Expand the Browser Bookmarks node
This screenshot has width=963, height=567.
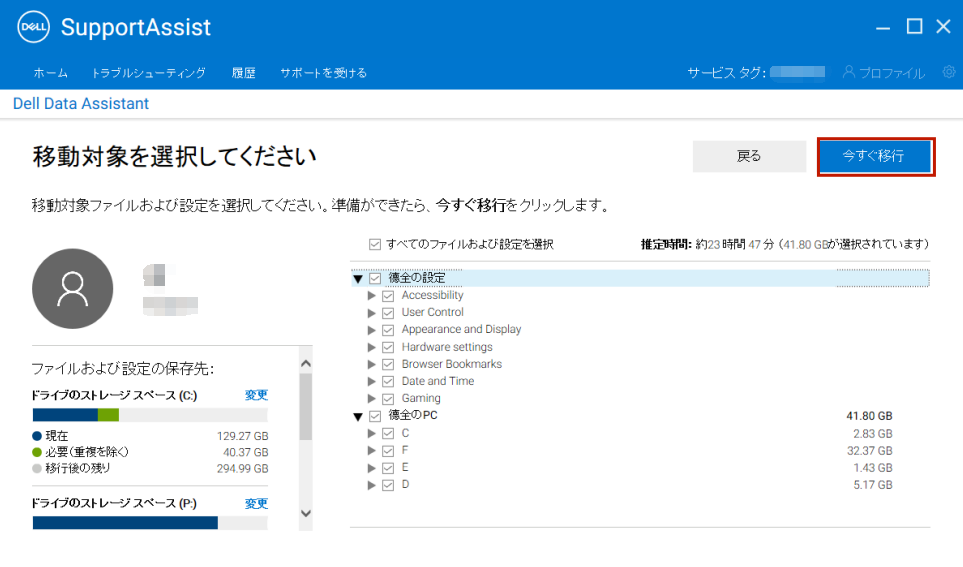372,364
